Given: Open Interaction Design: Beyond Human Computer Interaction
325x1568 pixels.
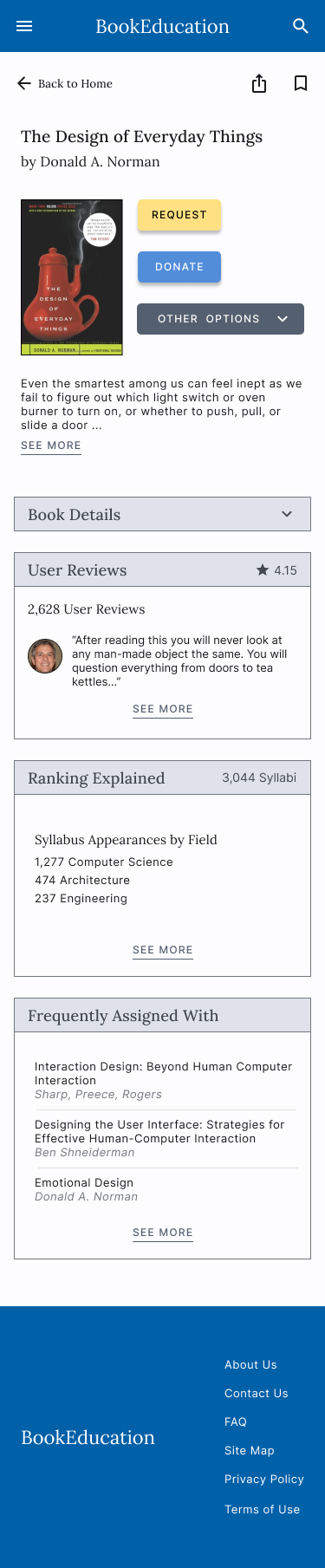Looking at the screenshot, I should coord(165,1080).
